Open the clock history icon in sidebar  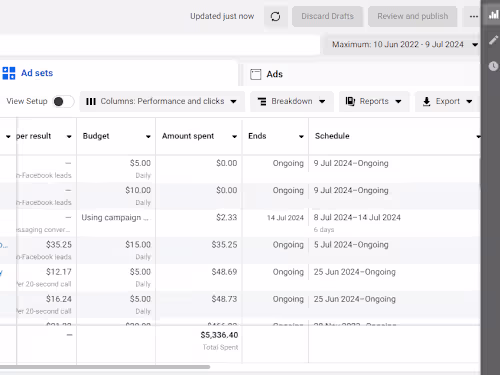(x=493, y=66)
